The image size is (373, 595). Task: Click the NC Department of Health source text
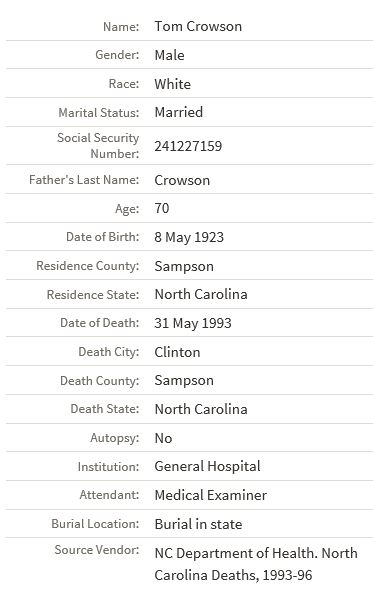[256, 564]
